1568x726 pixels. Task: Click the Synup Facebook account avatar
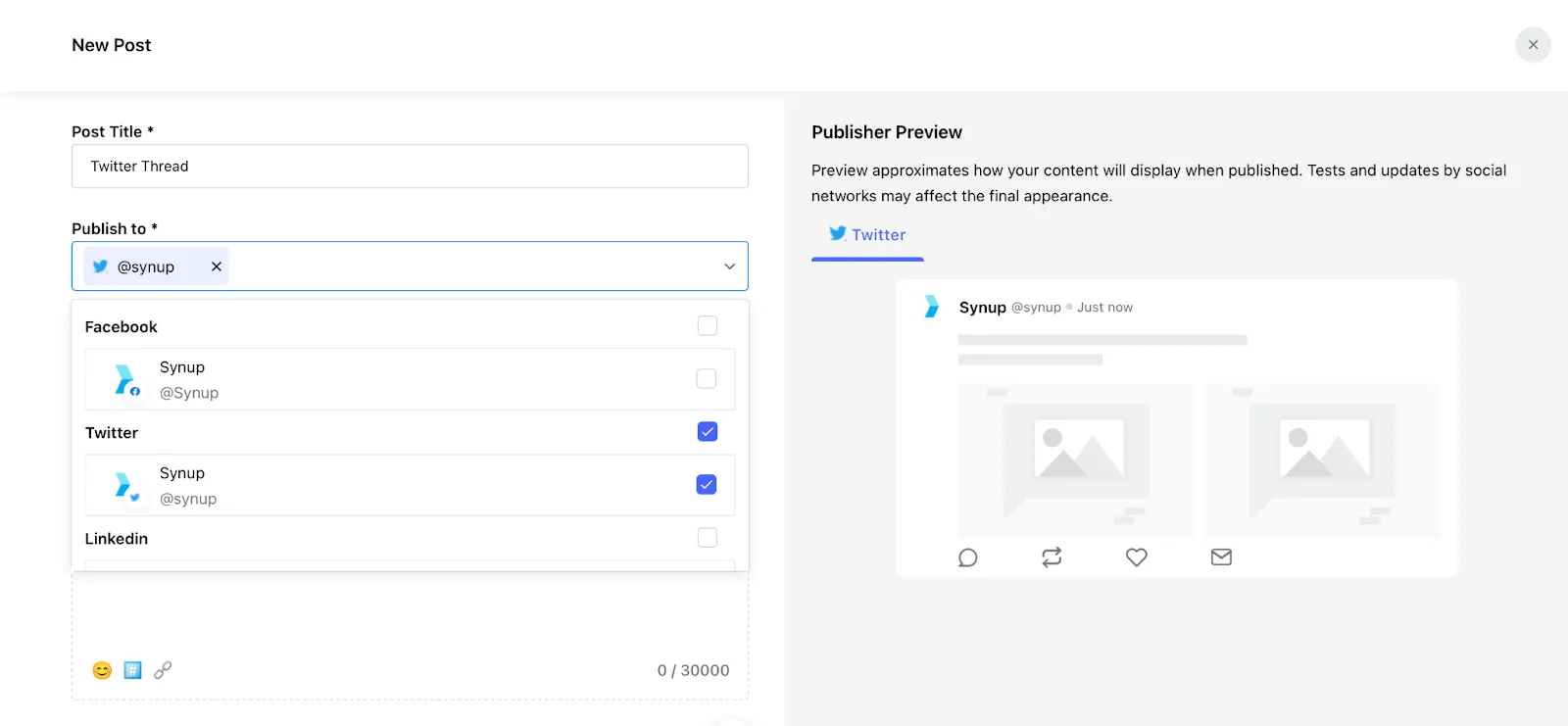click(126, 379)
